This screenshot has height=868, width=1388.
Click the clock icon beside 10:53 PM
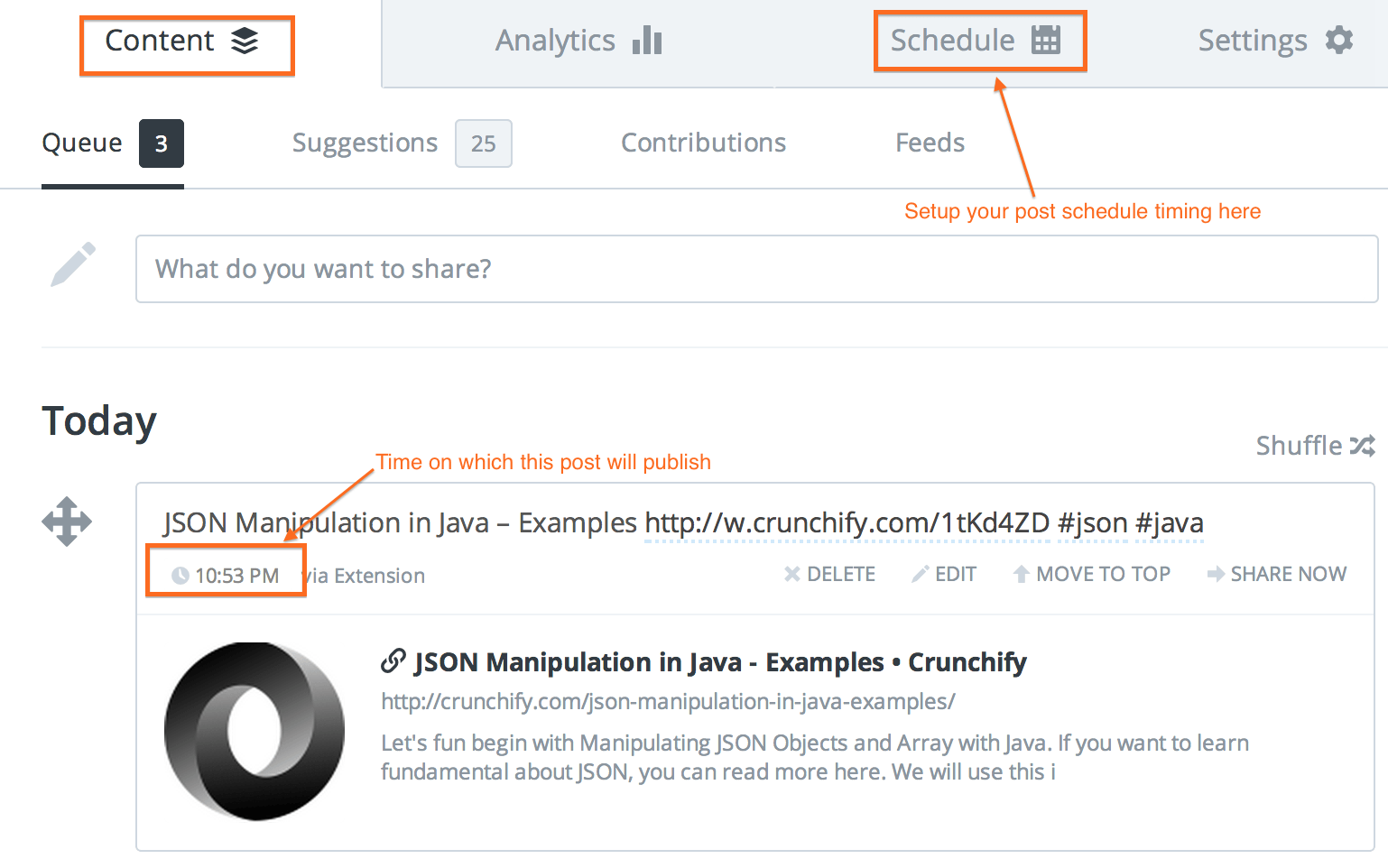pos(180,576)
